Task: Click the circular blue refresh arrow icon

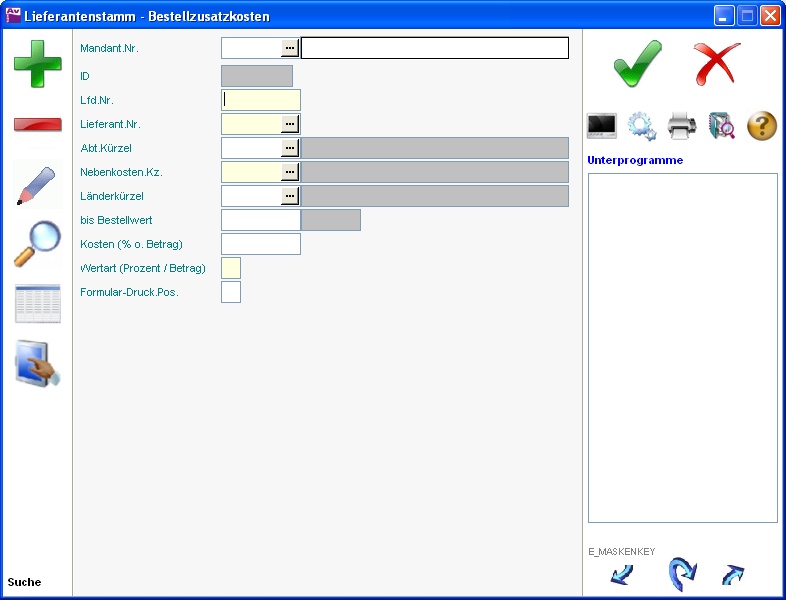Action: 681,574
